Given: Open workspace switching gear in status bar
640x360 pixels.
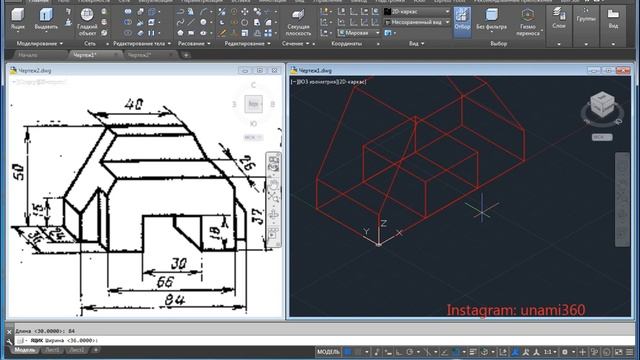Looking at the screenshot, I should [x=565, y=351].
